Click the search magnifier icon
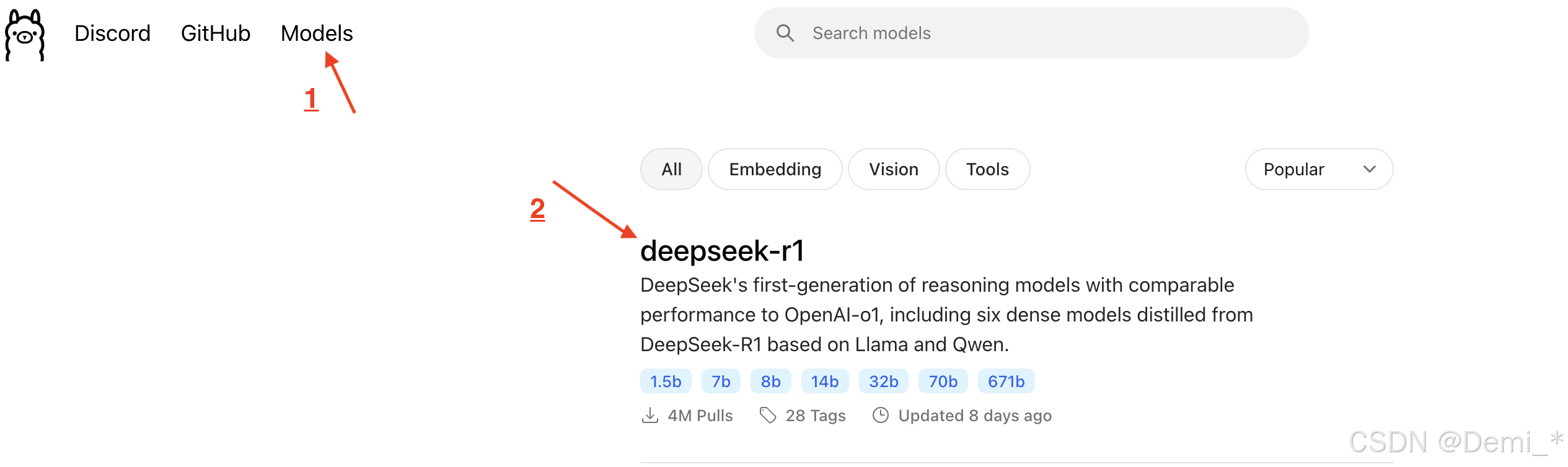Image resolution: width=1568 pixels, height=467 pixels. point(785,33)
